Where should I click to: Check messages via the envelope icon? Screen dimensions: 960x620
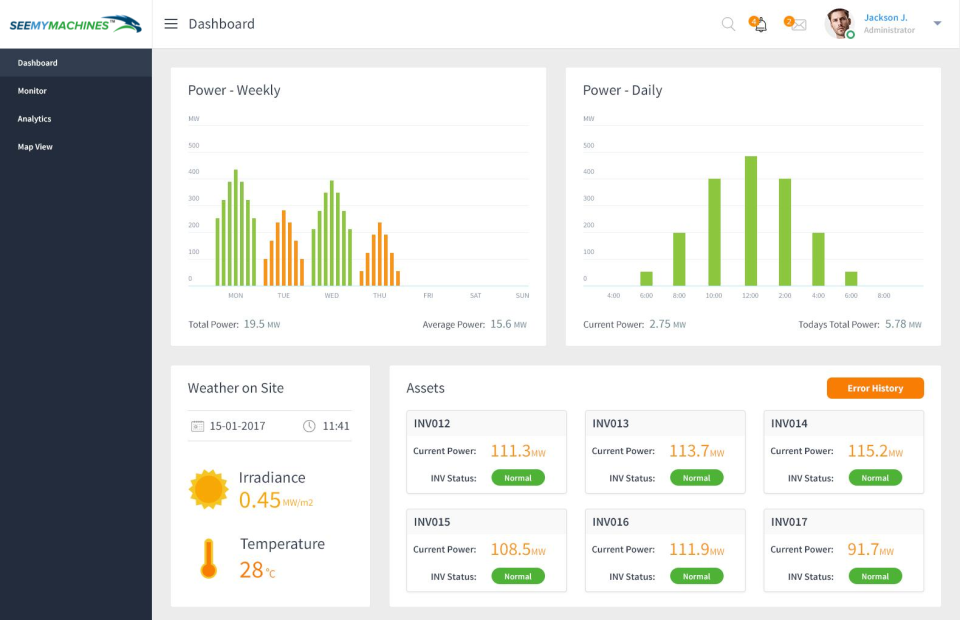(x=796, y=23)
